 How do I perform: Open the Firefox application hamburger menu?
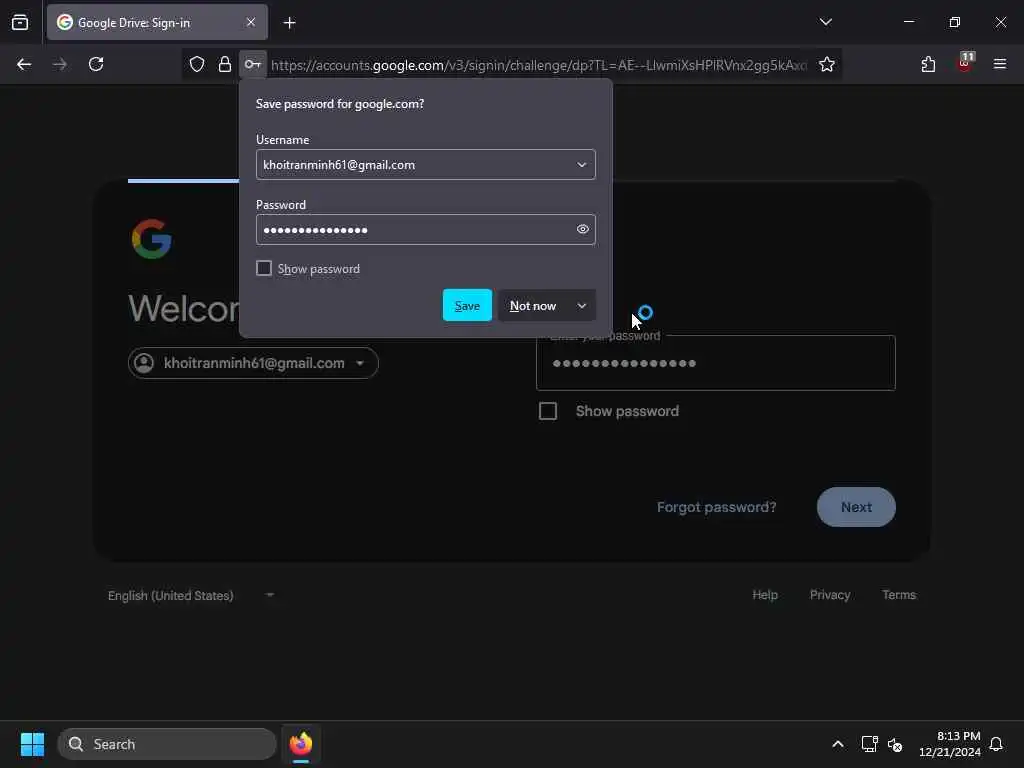[x=1000, y=64]
